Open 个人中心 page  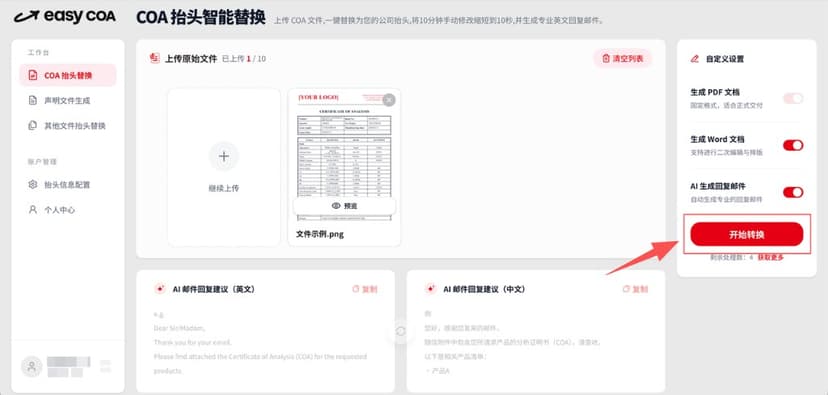pos(68,210)
